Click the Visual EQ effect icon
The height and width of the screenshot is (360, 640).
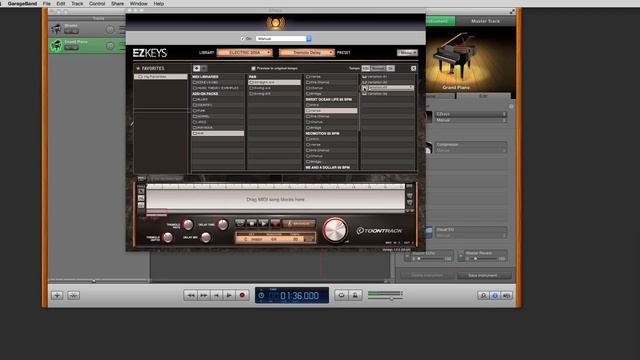tap(429, 232)
